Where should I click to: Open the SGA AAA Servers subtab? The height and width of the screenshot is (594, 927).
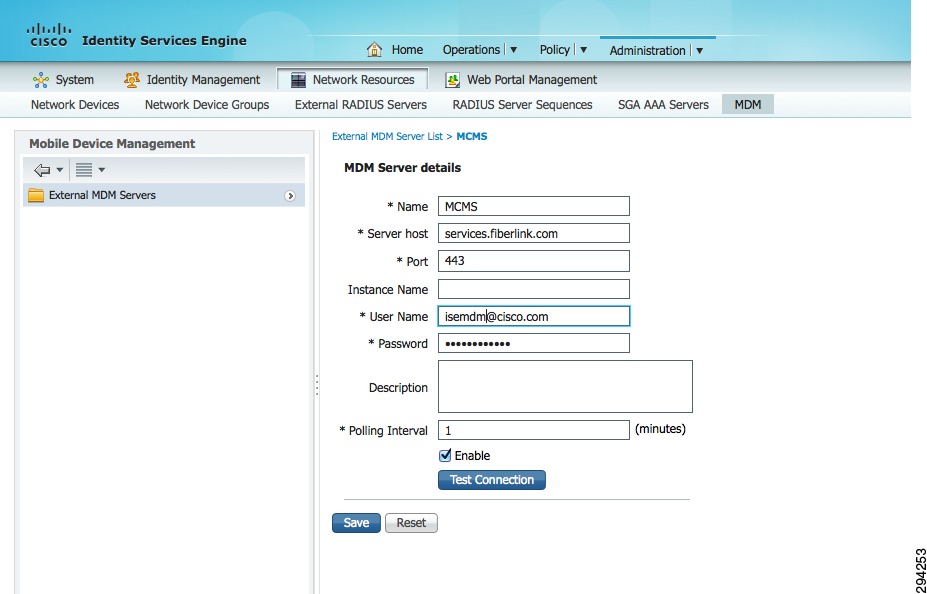(663, 105)
